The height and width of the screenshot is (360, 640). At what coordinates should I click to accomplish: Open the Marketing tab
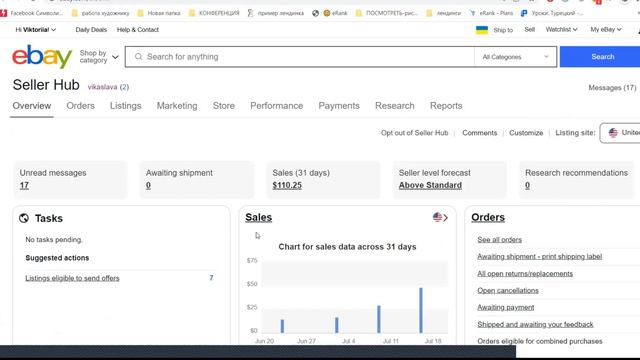click(177, 106)
